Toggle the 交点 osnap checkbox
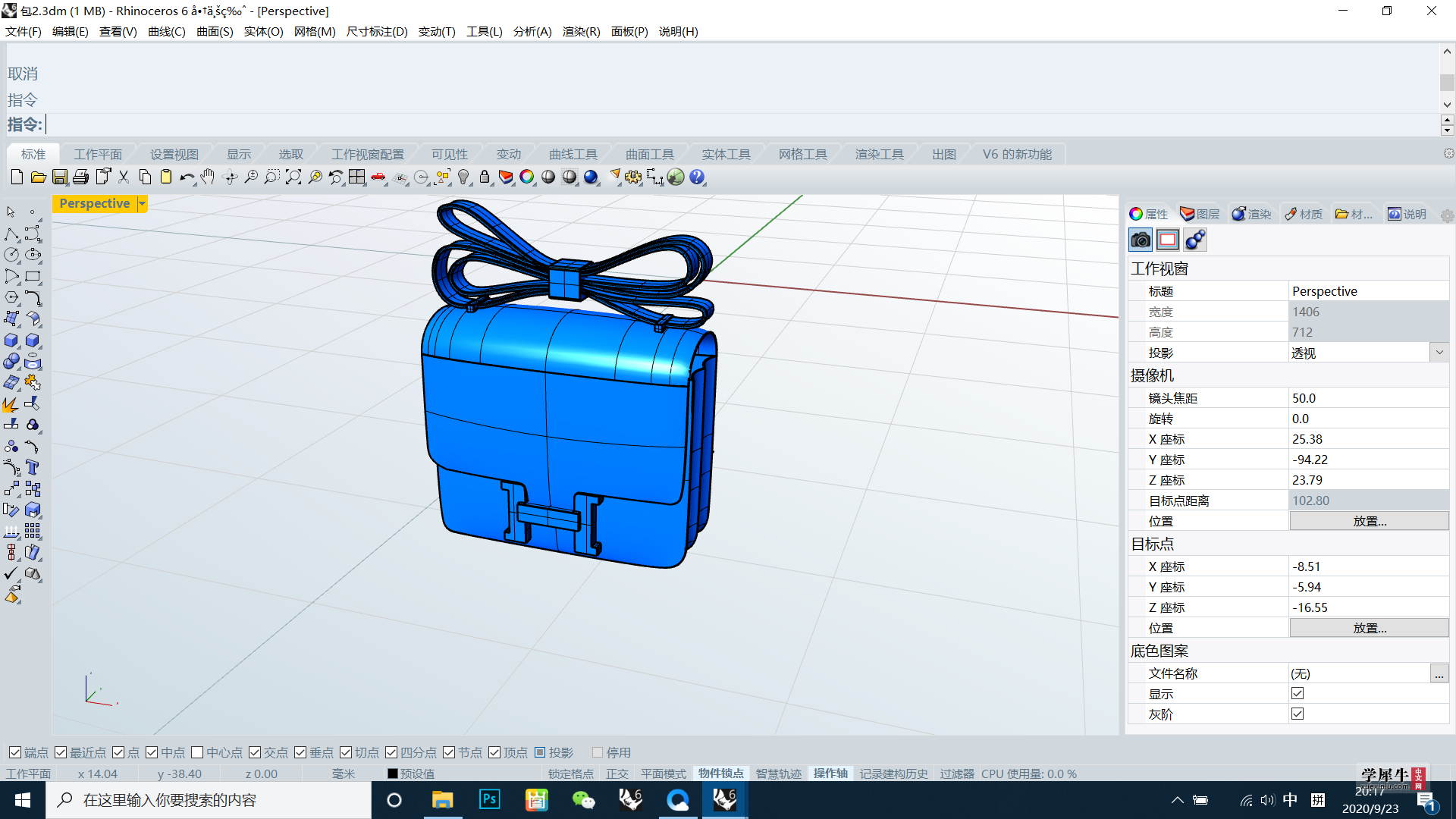Viewport: 1456px width, 819px height. tap(255, 752)
